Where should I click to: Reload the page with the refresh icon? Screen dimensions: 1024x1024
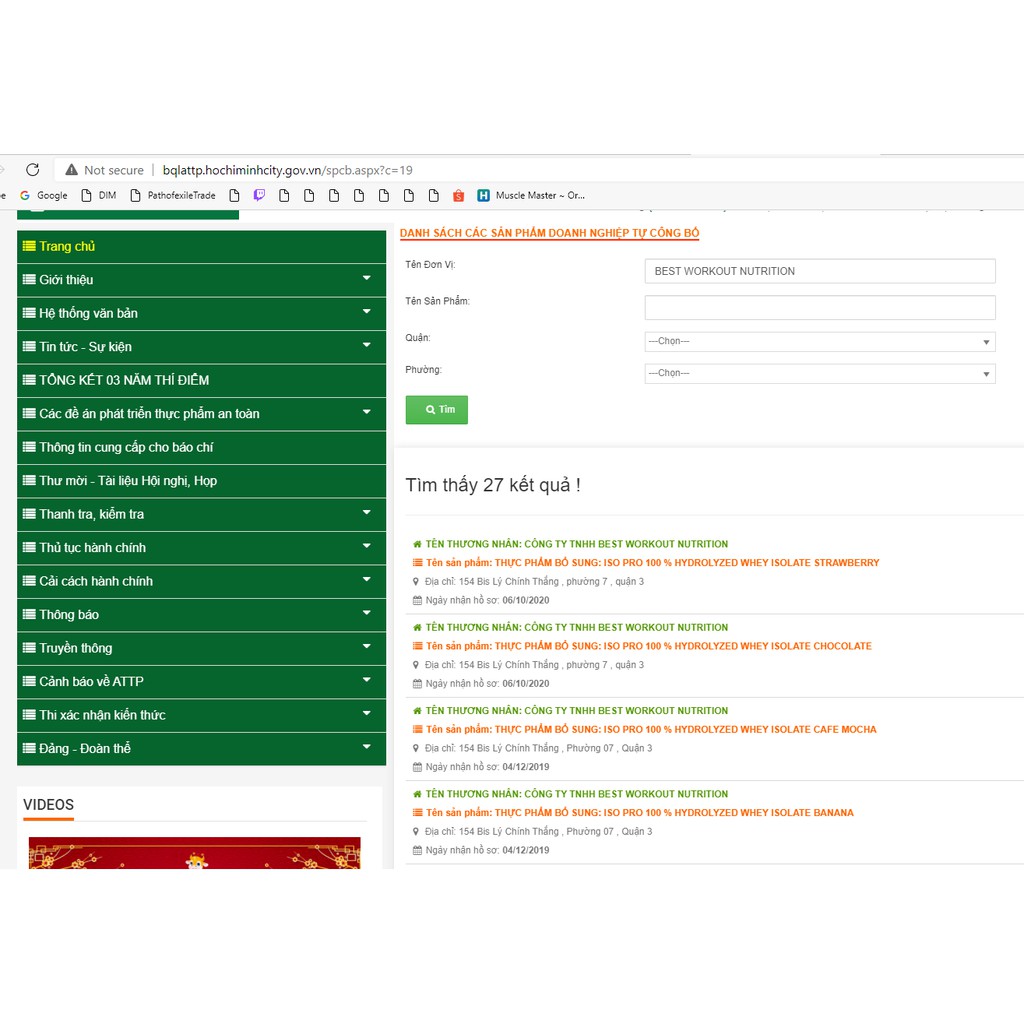(33, 170)
